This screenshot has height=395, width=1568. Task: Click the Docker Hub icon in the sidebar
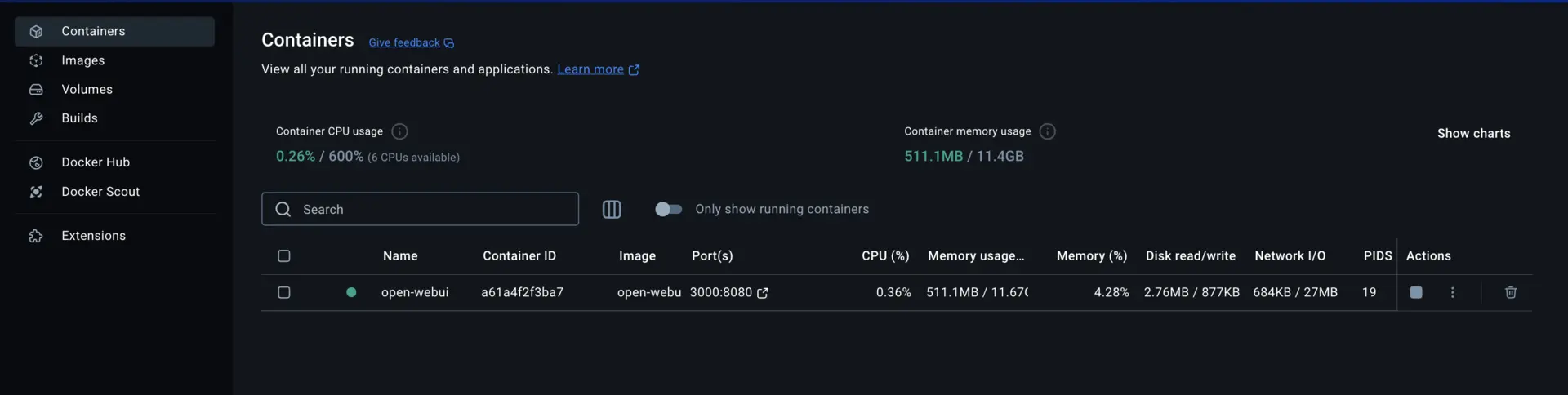[x=36, y=162]
